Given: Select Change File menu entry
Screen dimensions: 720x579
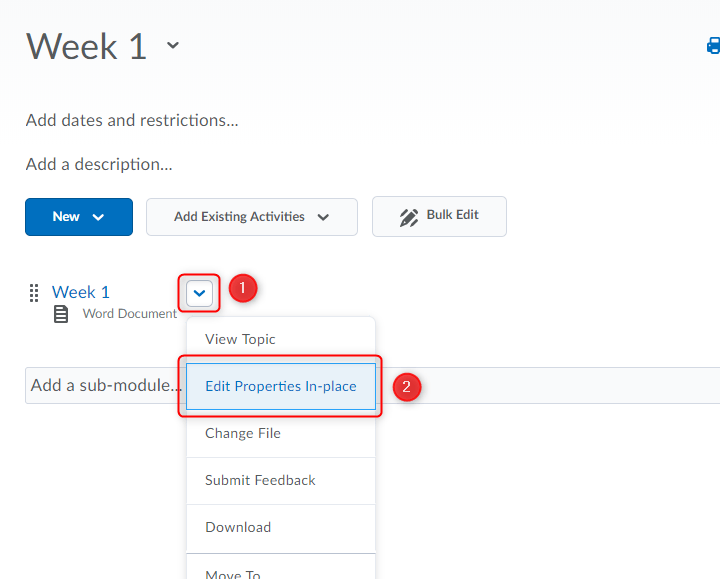Looking at the screenshot, I should point(243,433).
